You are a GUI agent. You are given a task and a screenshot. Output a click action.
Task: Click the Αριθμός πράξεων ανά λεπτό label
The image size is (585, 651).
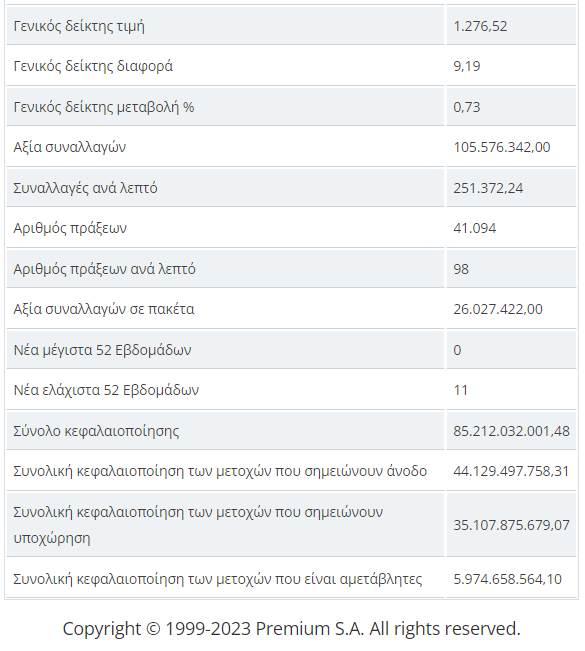pos(104,269)
